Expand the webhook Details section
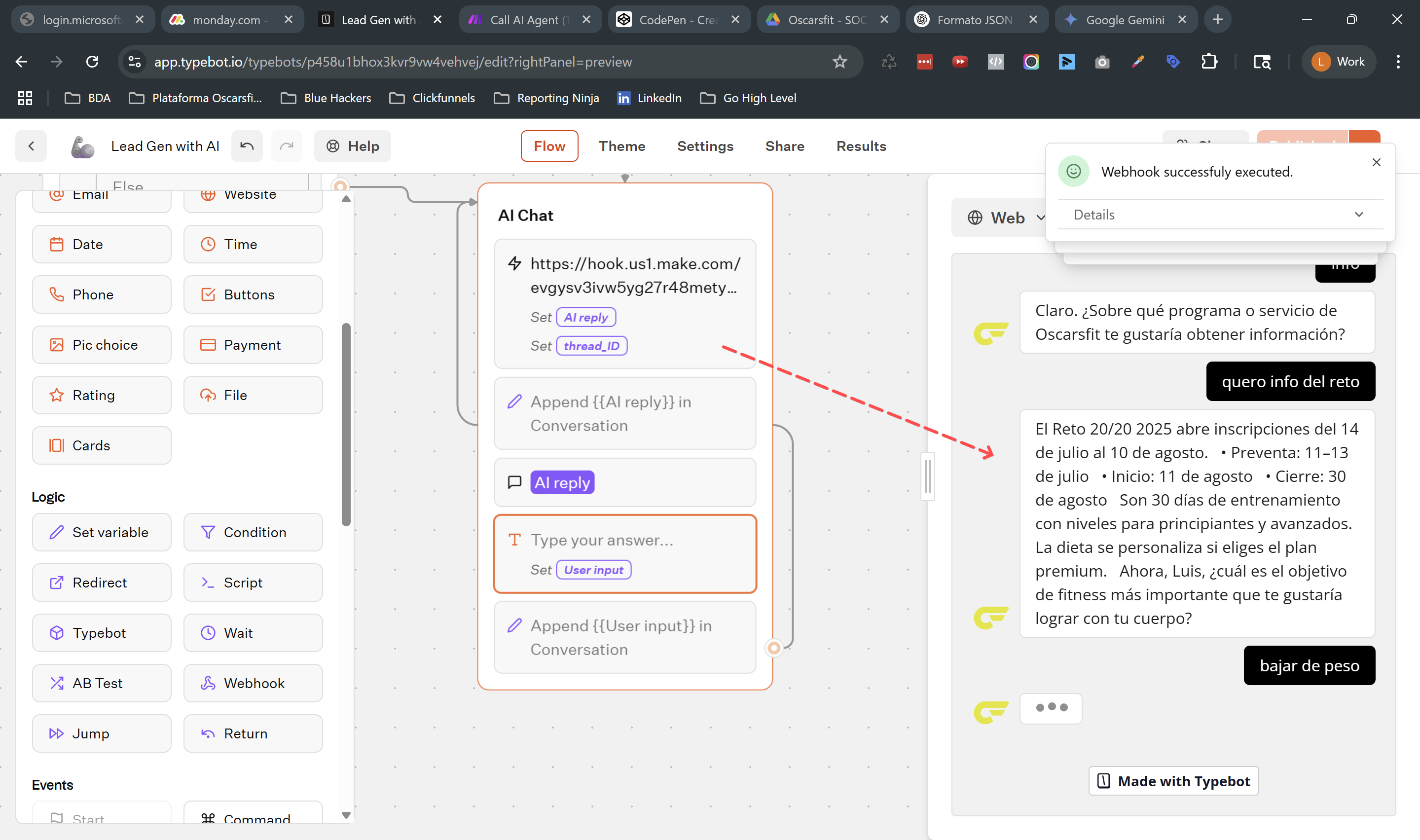Image resolution: width=1420 pixels, height=840 pixels. click(x=1220, y=215)
